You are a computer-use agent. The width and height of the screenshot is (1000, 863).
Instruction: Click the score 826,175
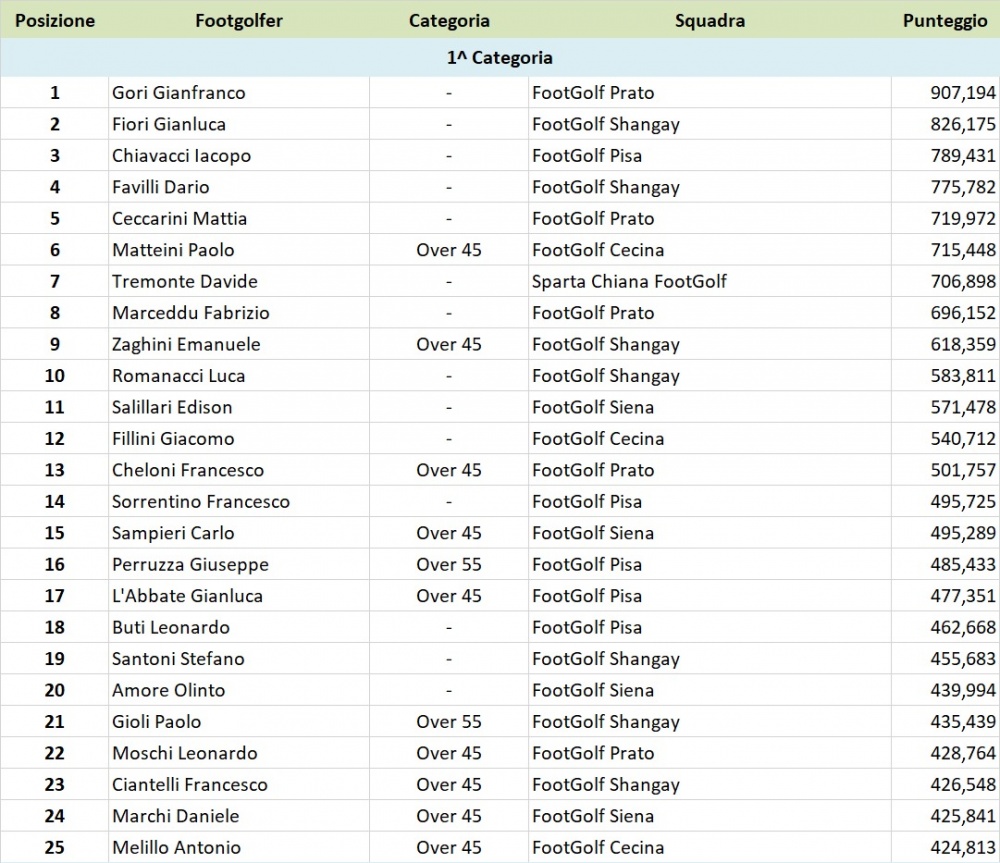tap(963, 124)
